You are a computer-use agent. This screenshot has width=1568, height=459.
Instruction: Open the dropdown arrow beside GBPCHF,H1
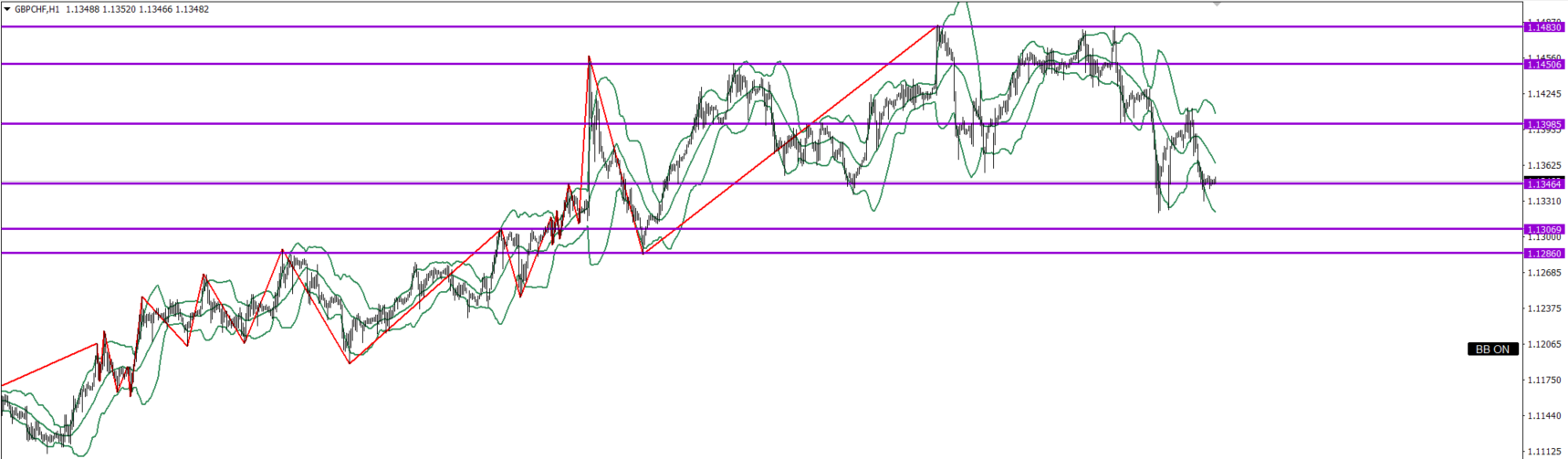point(7,9)
